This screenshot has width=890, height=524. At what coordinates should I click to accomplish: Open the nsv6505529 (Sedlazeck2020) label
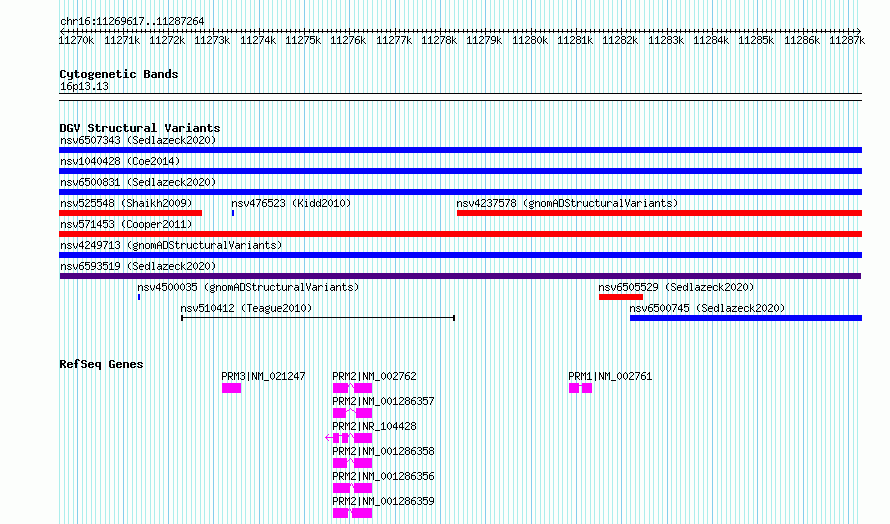point(676,287)
